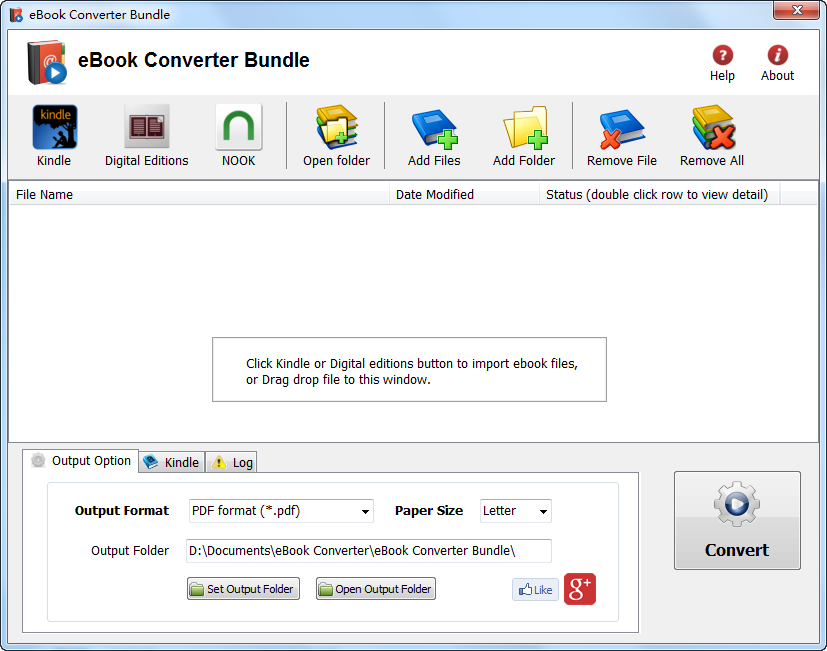Import ebooks from Kindle
827x651 pixels.
[x=54, y=136]
